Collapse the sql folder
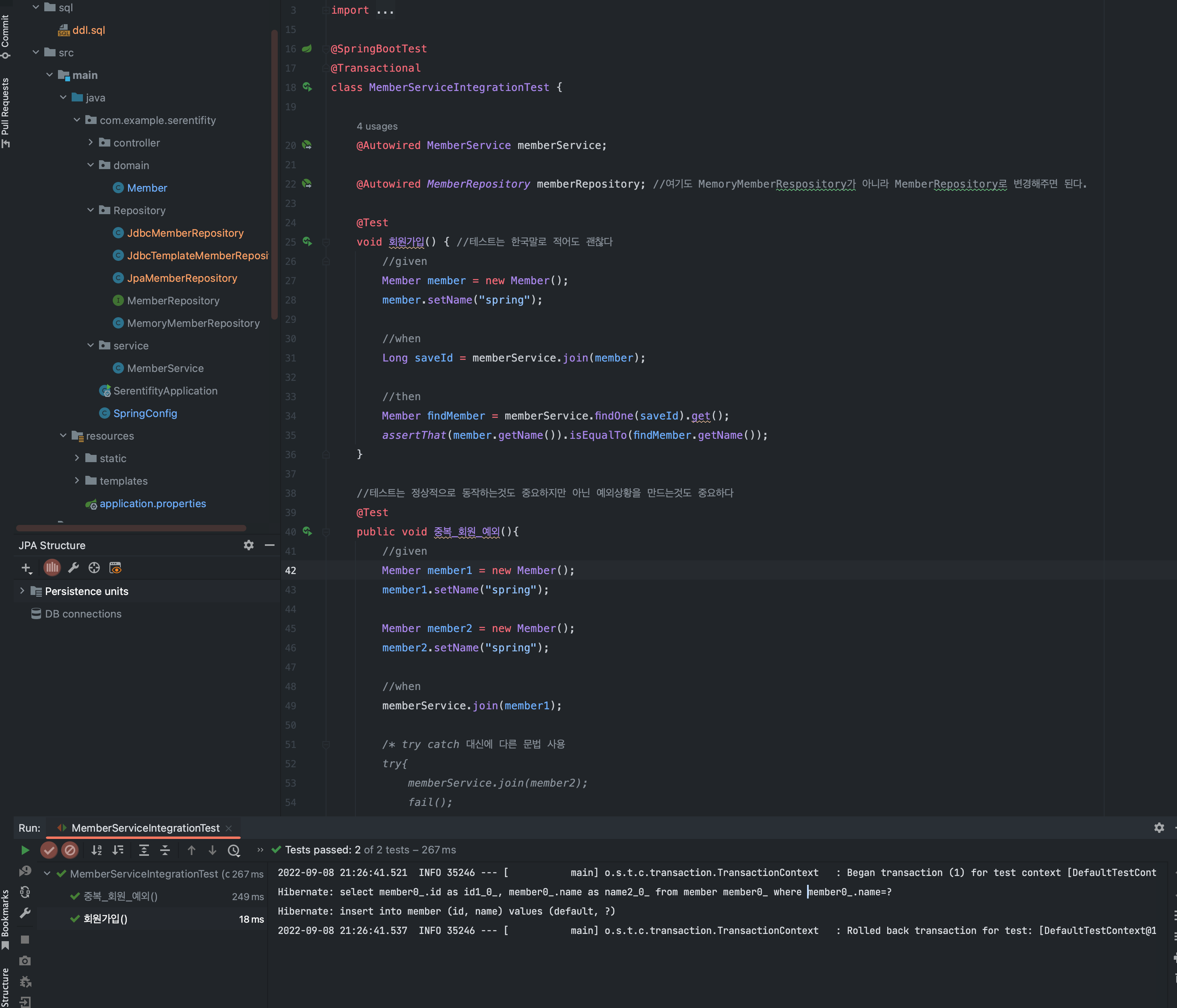Viewport: 1177px width, 1008px height. (36, 7)
